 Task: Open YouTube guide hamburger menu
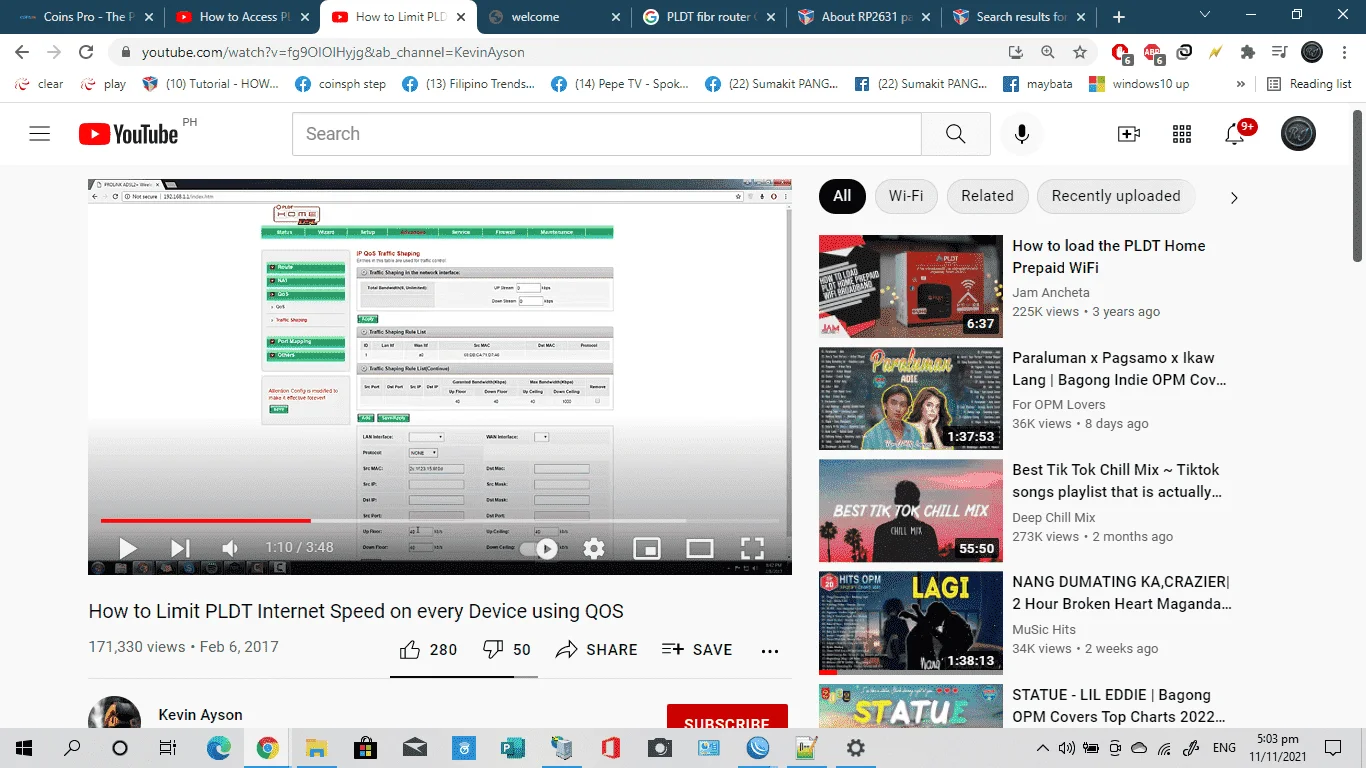(40, 134)
